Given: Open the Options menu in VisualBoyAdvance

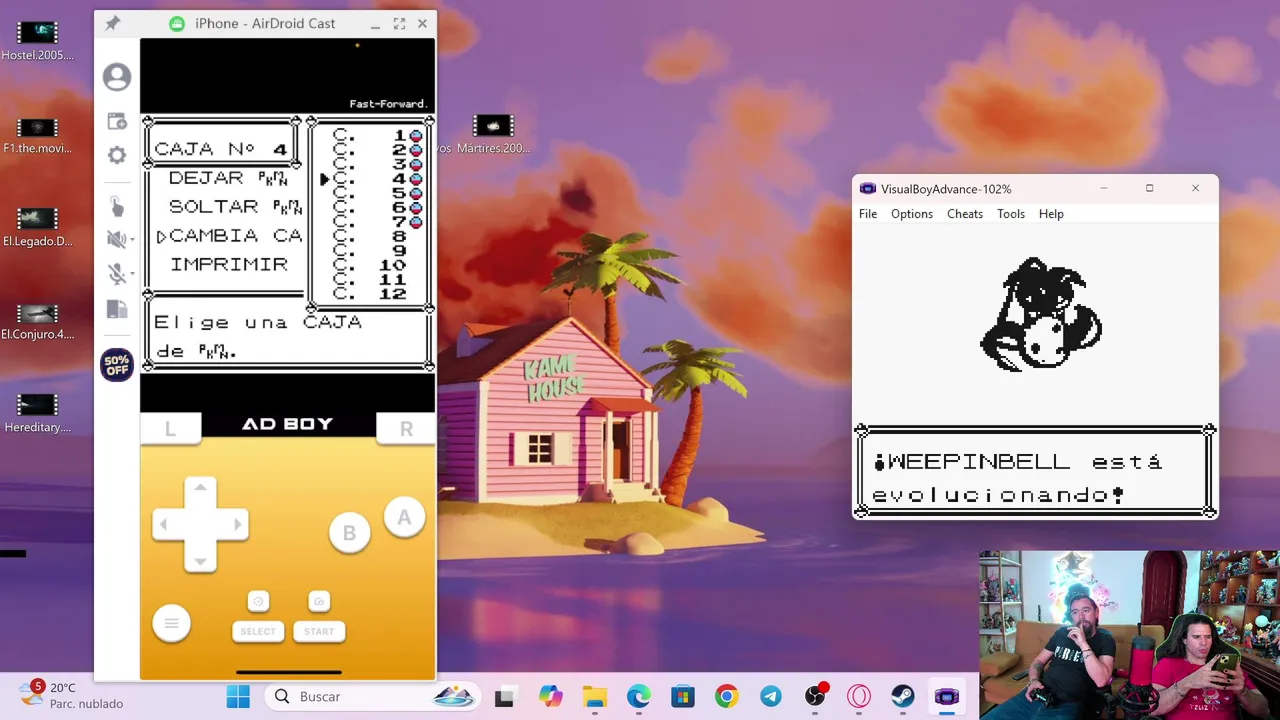Looking at the screenshot, I should [x=912, y=214].
